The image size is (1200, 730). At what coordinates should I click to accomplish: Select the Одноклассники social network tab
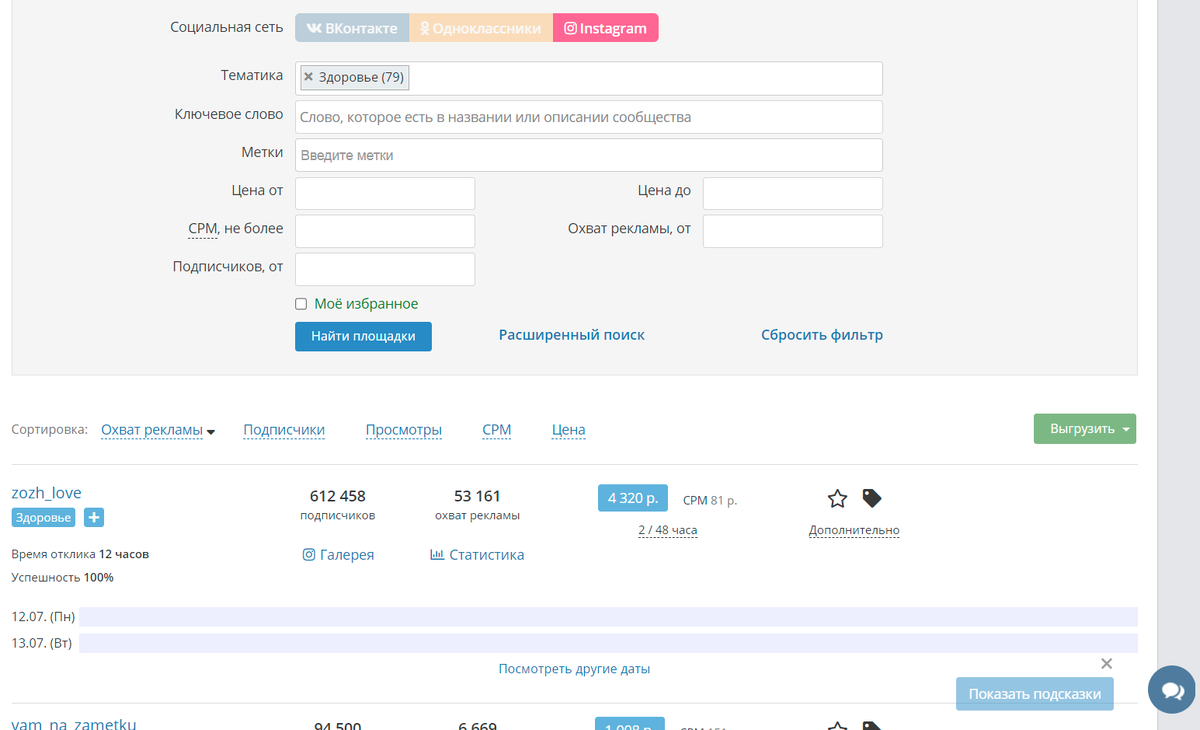(x=482, y=28)
